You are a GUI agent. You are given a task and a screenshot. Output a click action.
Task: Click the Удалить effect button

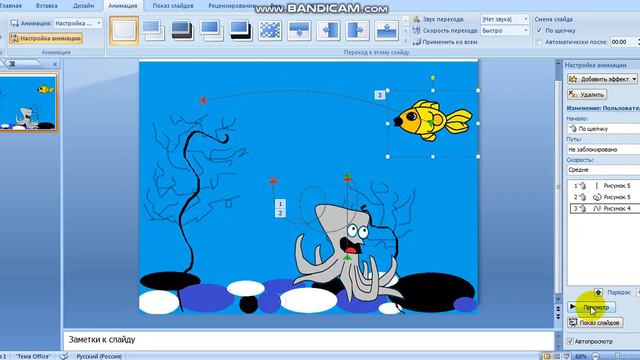tap(587, 95)
